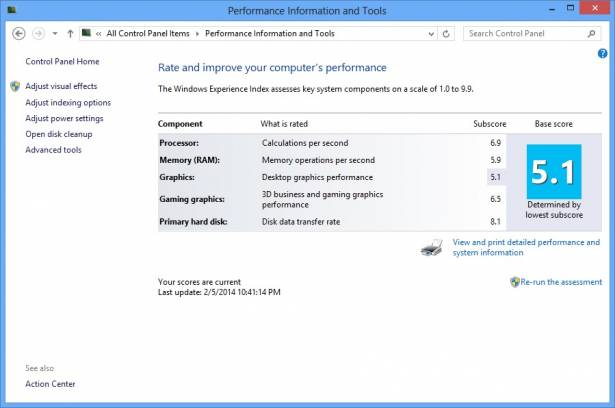Screen dimensions: 615x408
Task: Click the Back navigation arrow
Action: (19, 33)
